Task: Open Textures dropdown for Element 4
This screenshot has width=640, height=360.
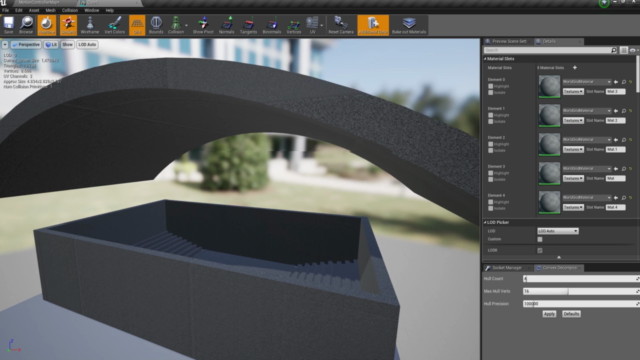Action: (x=573, y=207)
